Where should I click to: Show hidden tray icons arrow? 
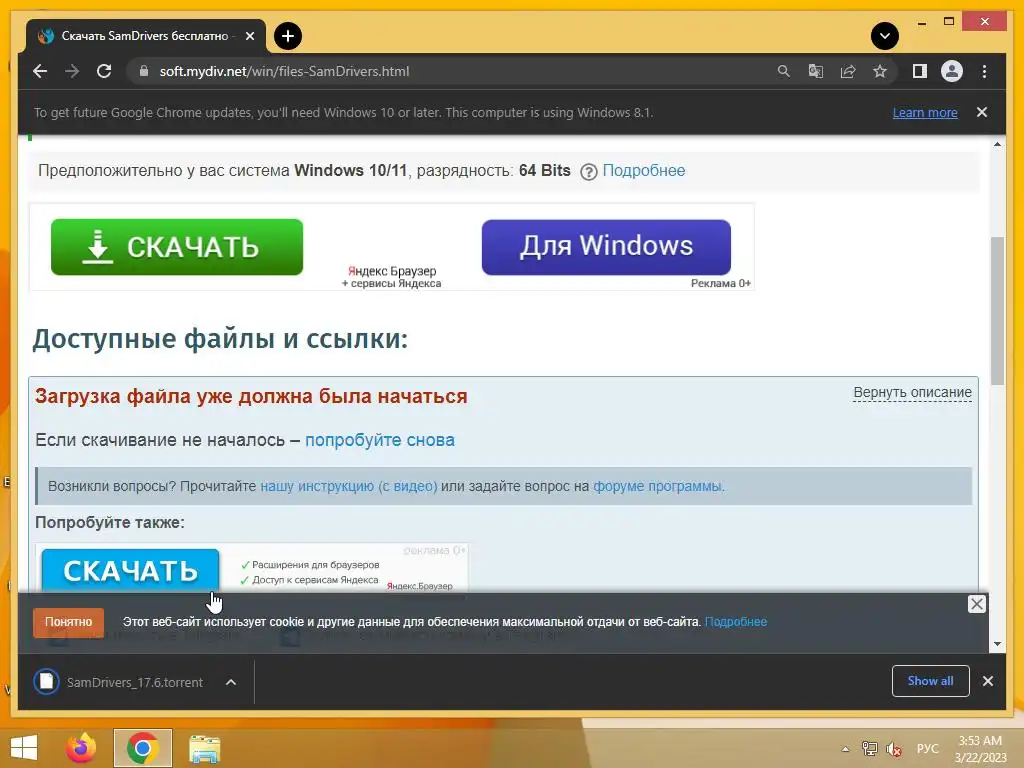point(846,749)
